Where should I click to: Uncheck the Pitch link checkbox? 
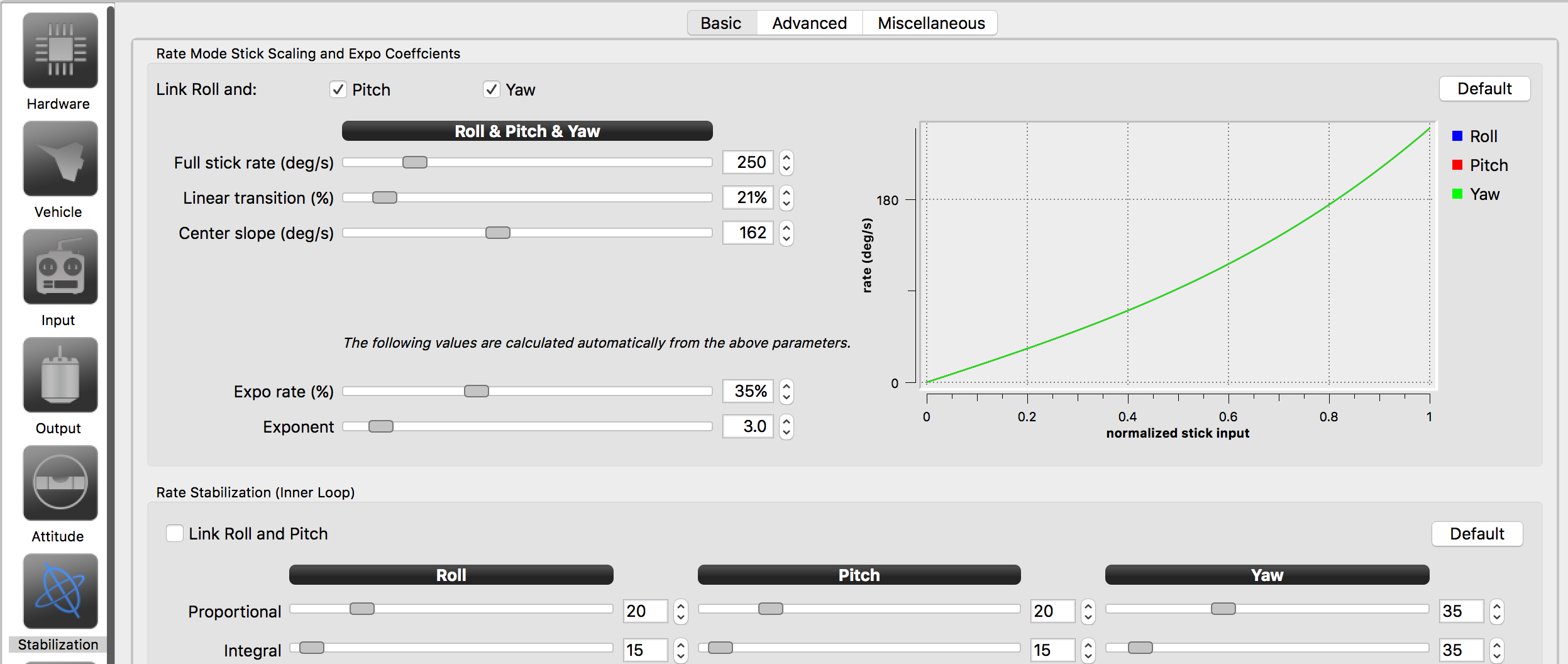(x=338, y=90)
